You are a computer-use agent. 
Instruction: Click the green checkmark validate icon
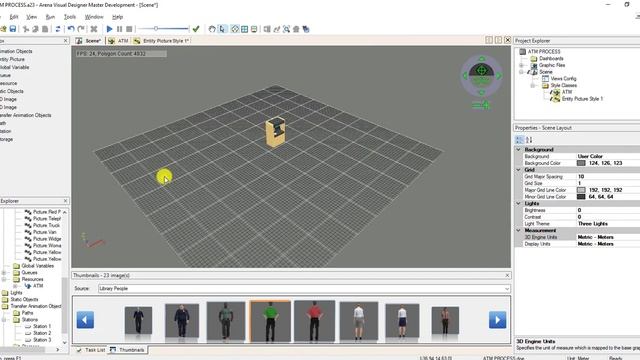pos(196,29)
